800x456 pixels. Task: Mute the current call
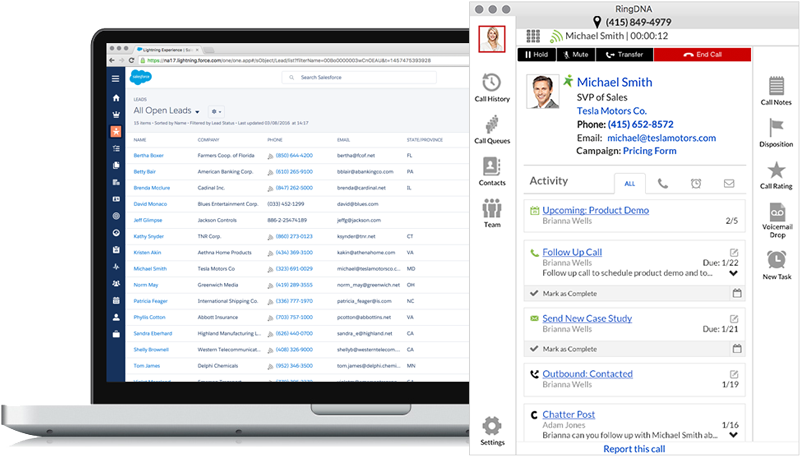pos(576,55)
